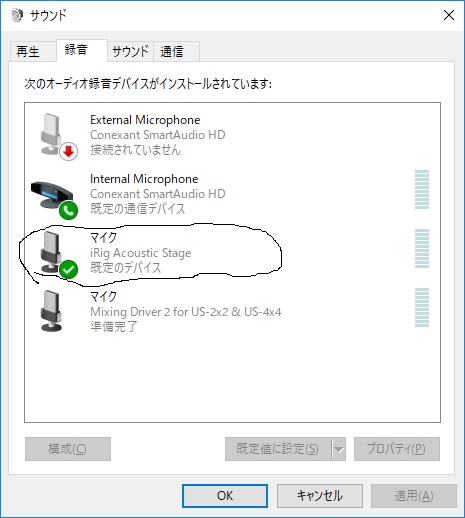
Task: Click the green checkmark default device badge
Action: pos(69,269)
